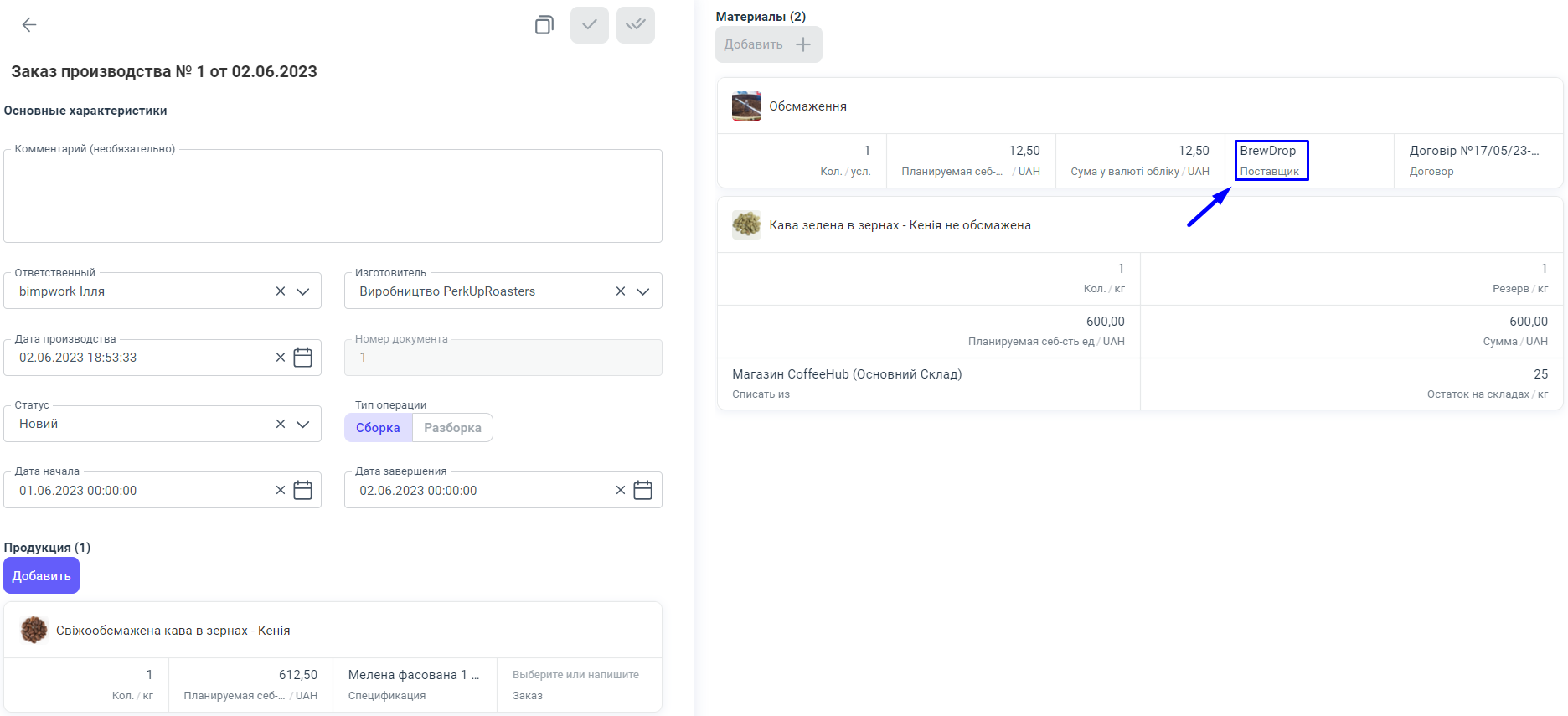Click the single checkmark save button

[x=590, y=25]
